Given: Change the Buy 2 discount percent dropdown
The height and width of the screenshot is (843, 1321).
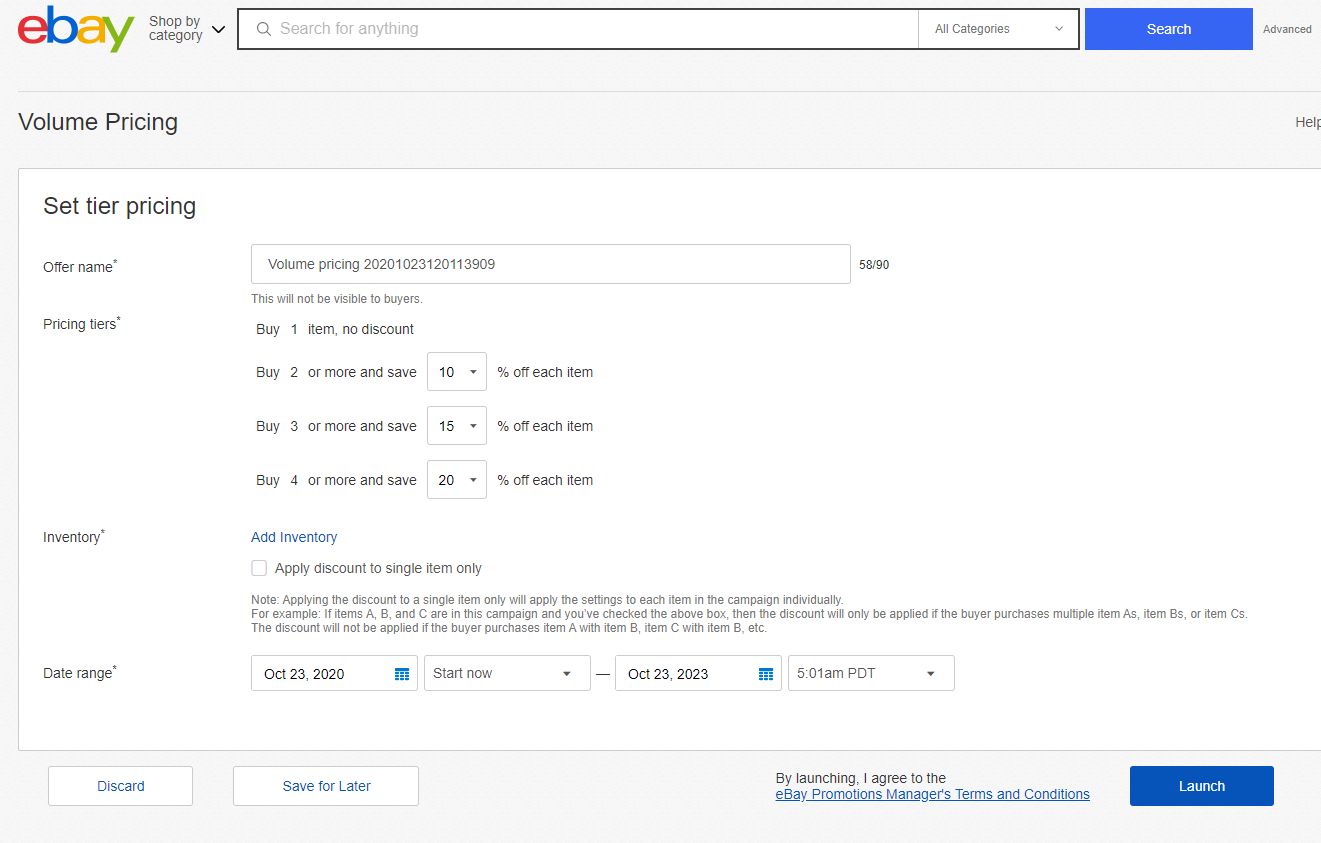Looking at the screenshot, I should [x=457, y=372].
